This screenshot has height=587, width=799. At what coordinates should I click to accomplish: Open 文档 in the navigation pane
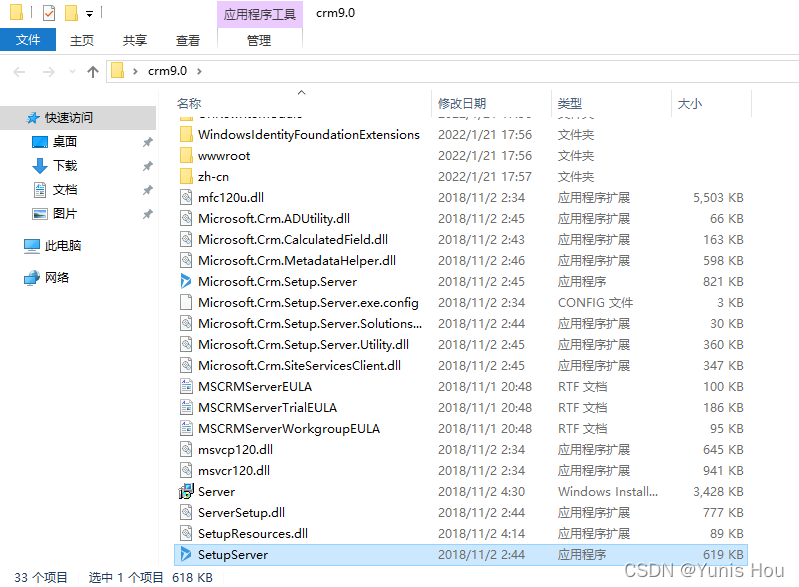click(x=65, y=190)
